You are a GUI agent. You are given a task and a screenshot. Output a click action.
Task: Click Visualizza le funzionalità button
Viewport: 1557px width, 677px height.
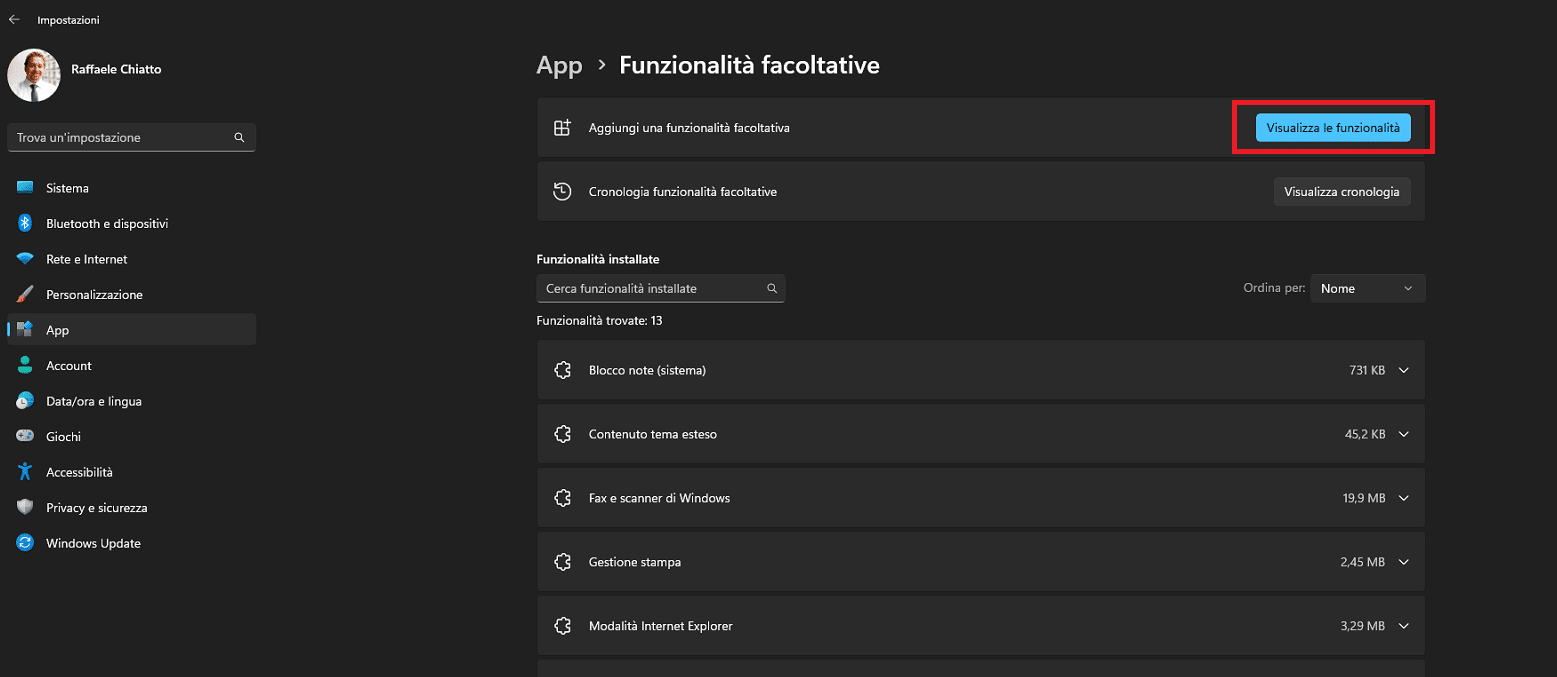pyautogui.click(x=1333, y=128)
